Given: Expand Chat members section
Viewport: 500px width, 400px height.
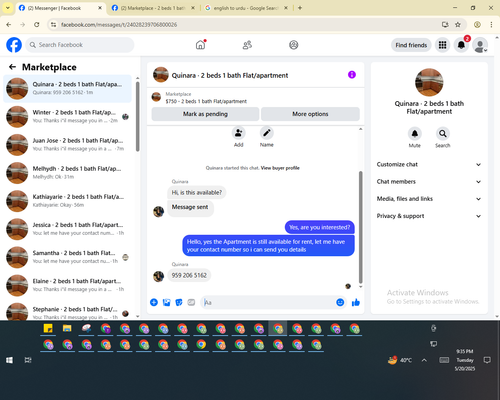Looking at the screenshot, I should 429,182.
